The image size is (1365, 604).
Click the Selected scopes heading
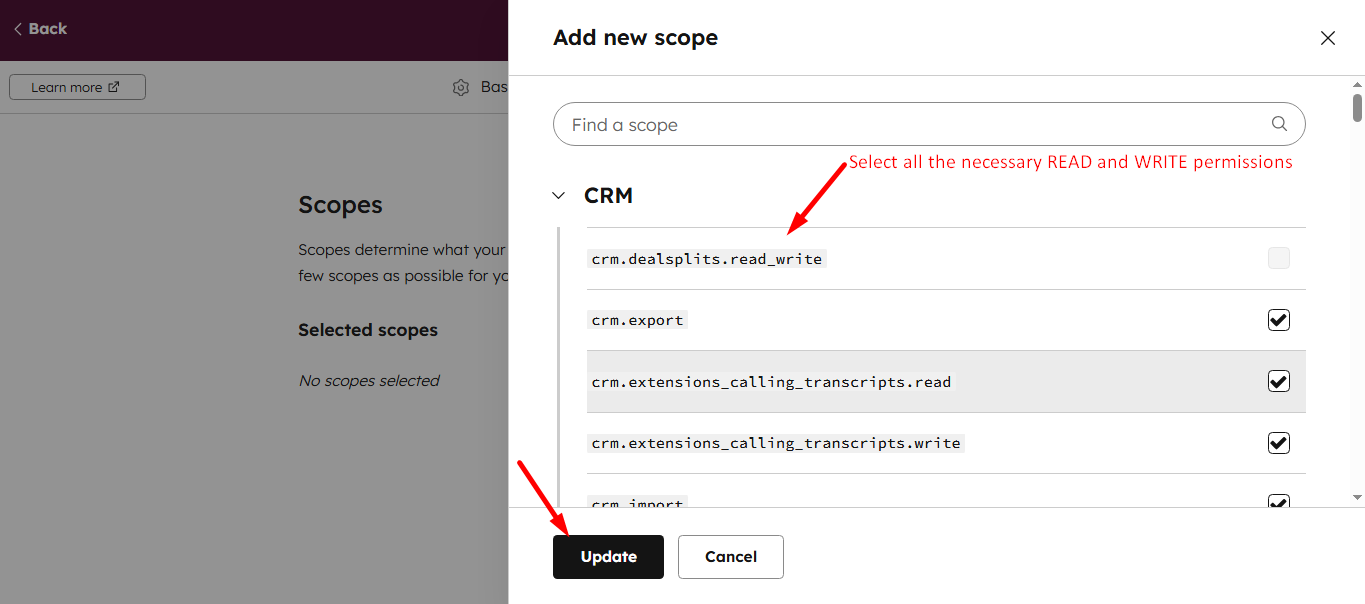[x=369, y=330]
